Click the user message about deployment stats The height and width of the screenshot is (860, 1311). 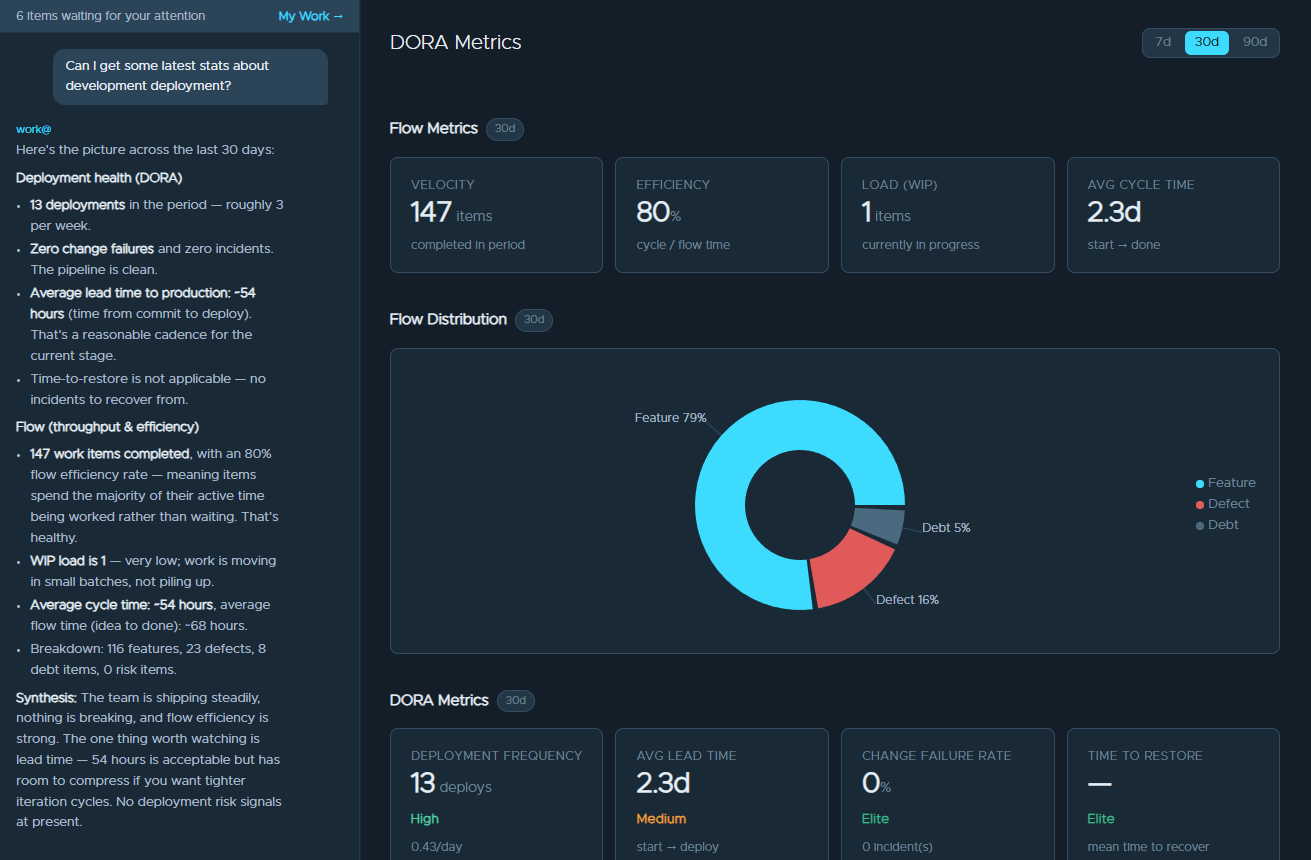tap(190, 76)
